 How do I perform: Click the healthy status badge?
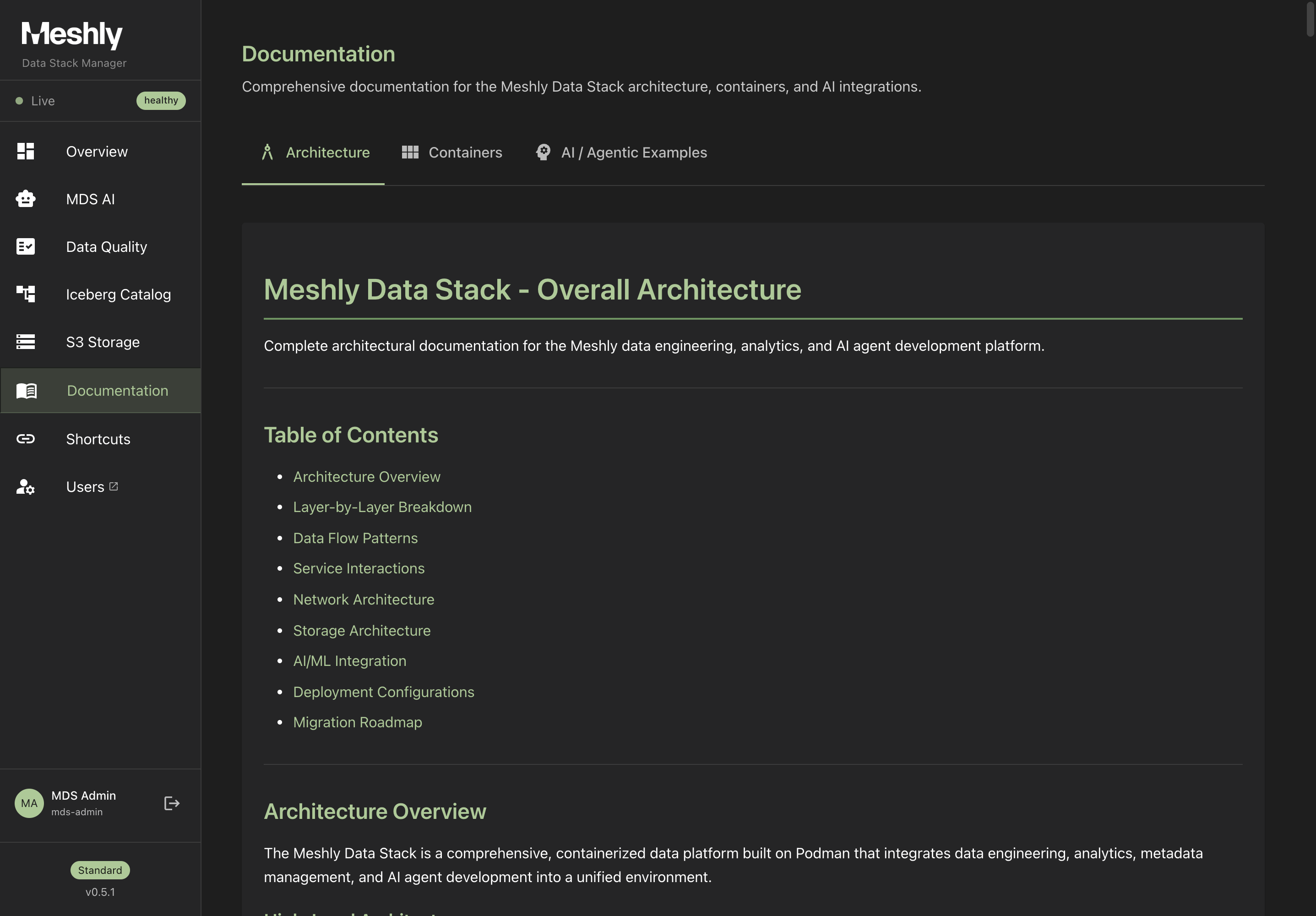(x=161, y=100)
